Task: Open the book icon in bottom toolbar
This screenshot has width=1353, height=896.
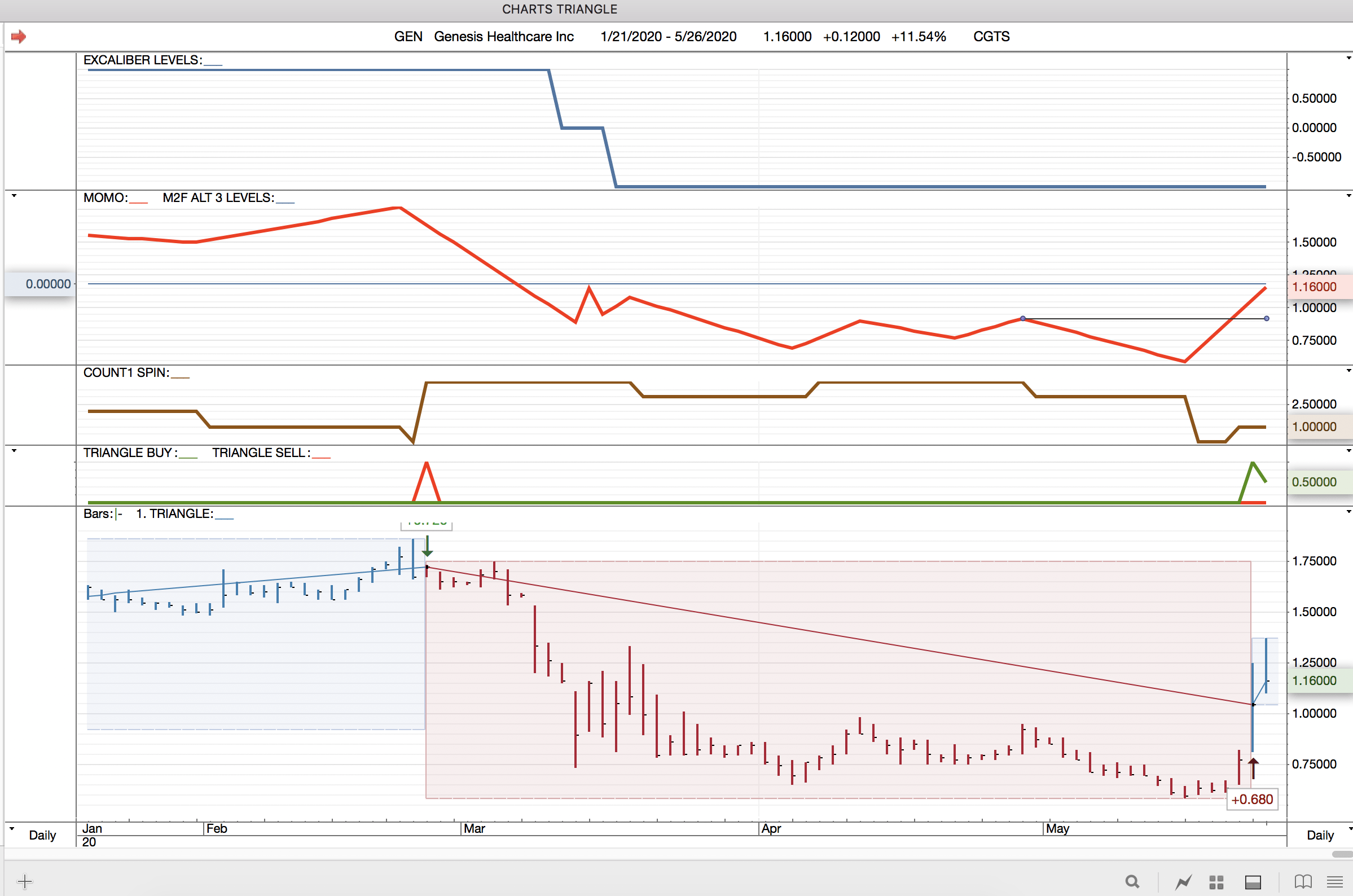Action: [1303, 882]
